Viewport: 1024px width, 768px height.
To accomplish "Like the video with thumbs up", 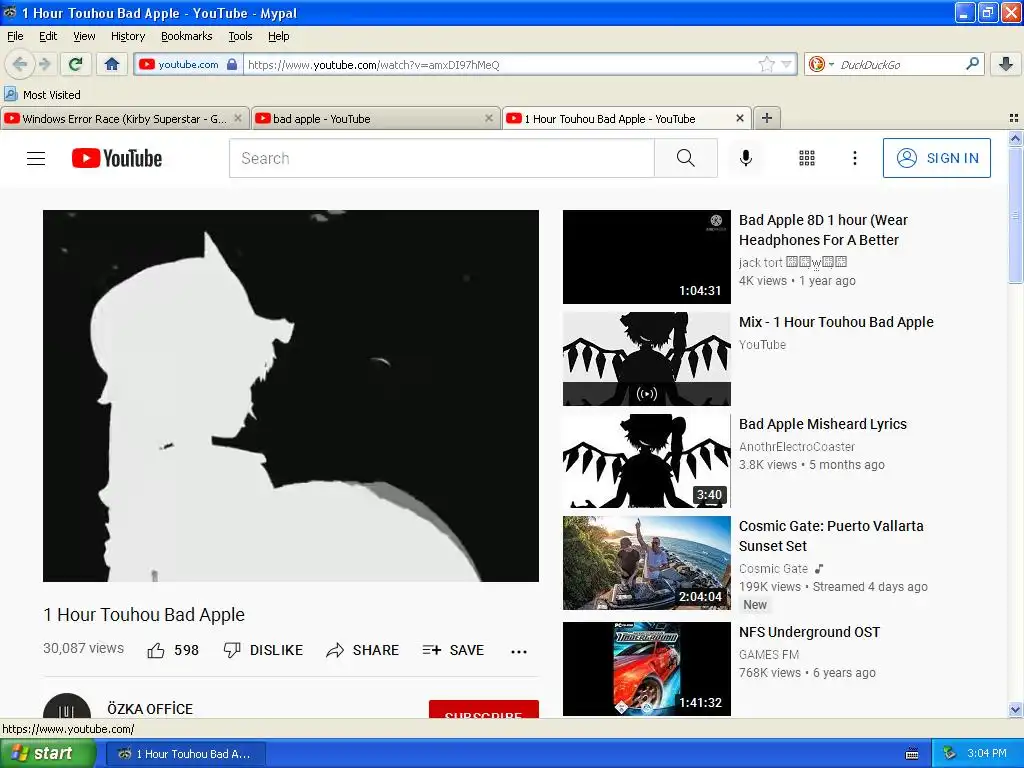I will coord(172,650).
